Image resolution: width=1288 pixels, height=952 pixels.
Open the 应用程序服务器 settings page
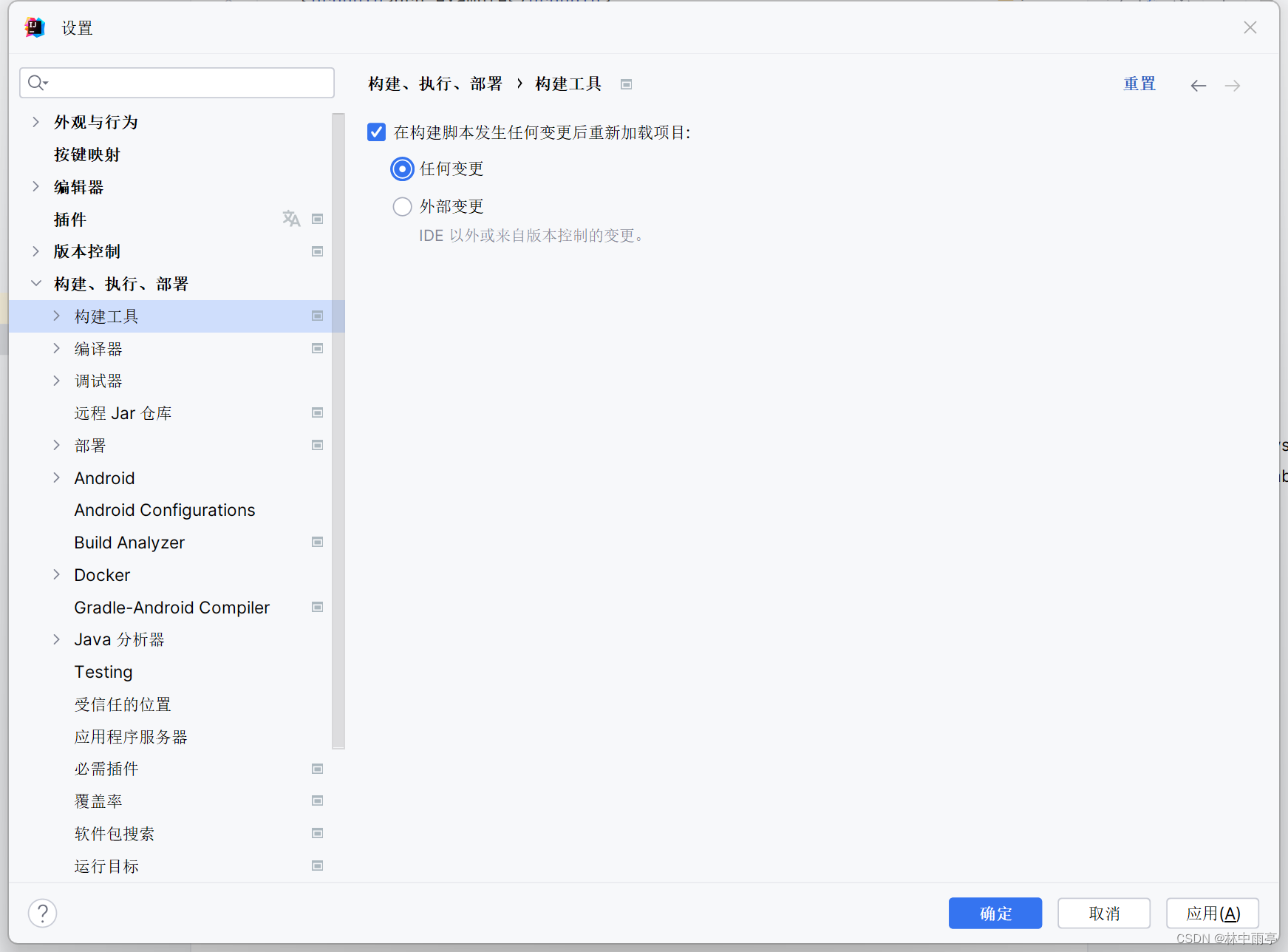131,737
